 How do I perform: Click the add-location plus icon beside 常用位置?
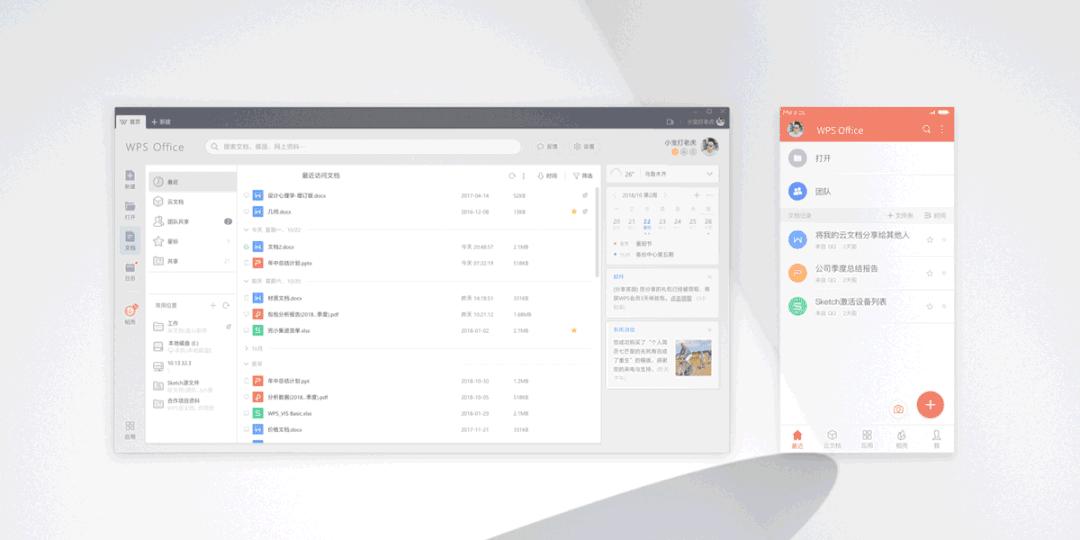[213, 305]
